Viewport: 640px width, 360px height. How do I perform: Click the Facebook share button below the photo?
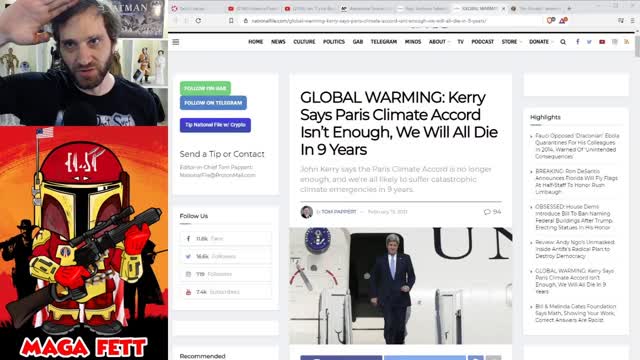tap(341, 358)
